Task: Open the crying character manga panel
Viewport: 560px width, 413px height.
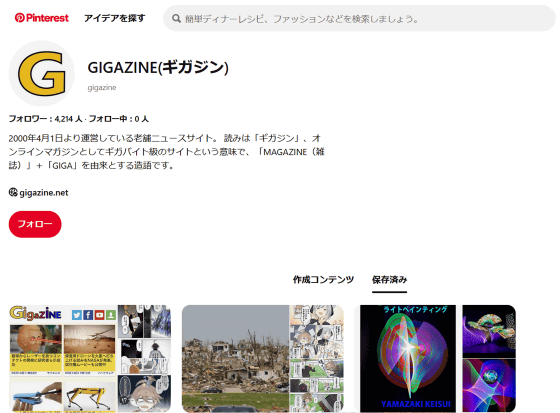Action: 144,394
